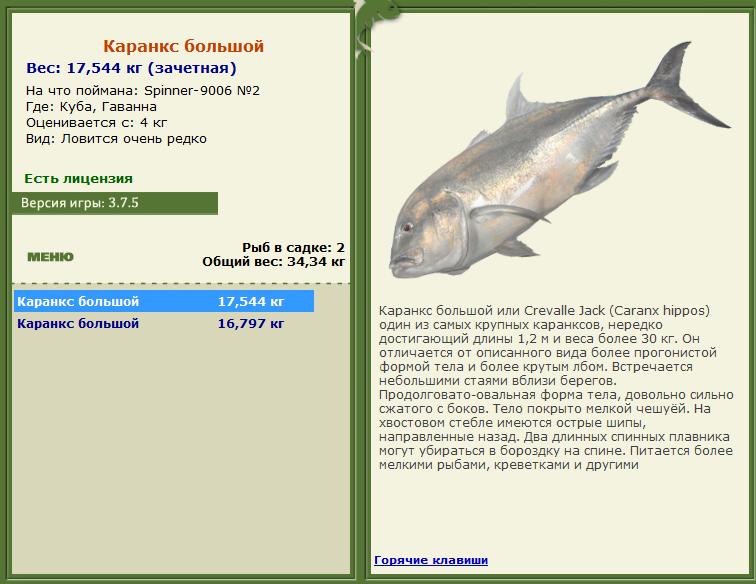This screenshot has height=584, width=756.
Task: Click the Общий вес: 34,34 кг total
Action: 273,262
